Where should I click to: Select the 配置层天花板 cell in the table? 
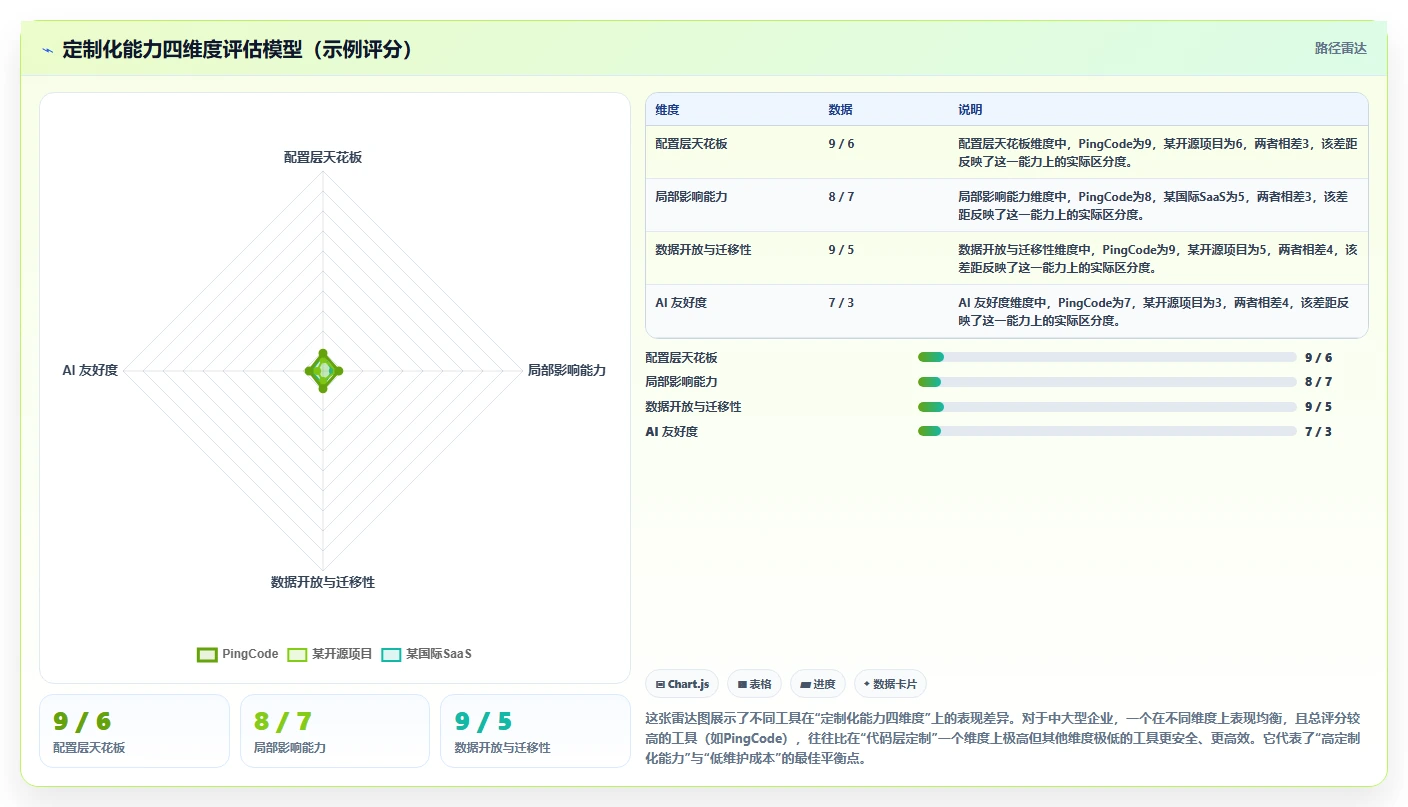[691, 144]
